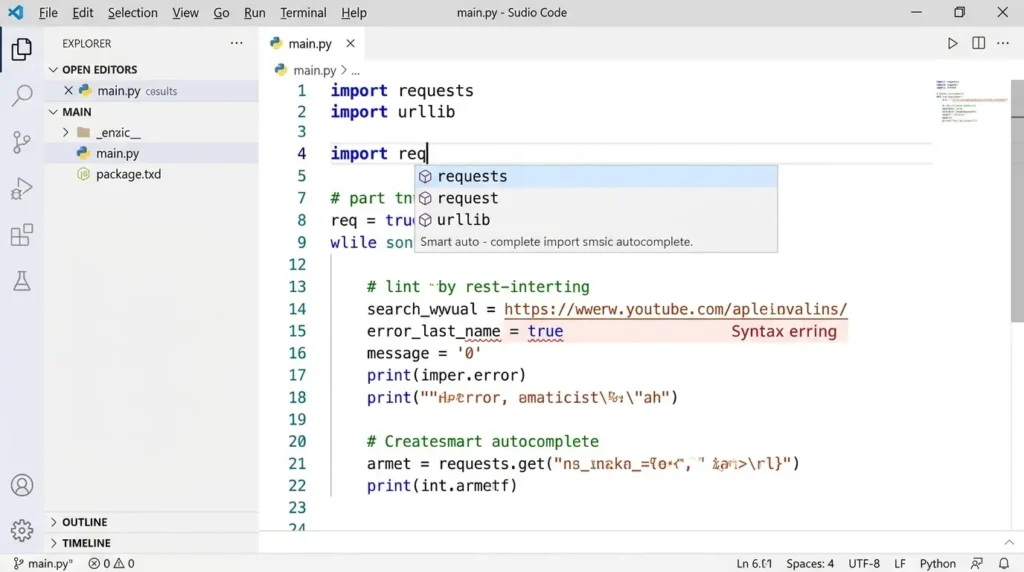Open the Selection menu
The image size is (1024, 572).
pyautogui.click(x=133, y=12)
